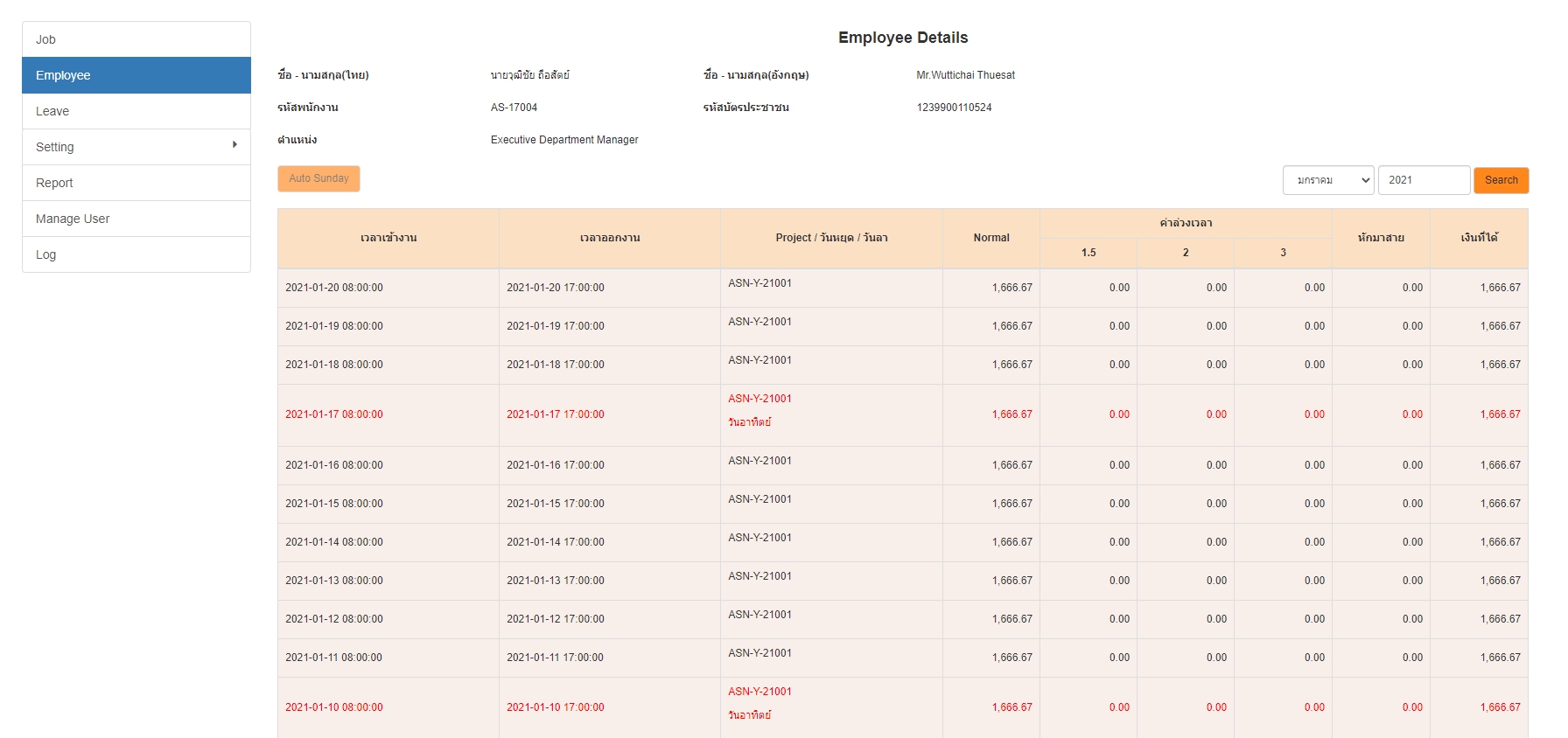
Task: Select check-in time 2021-01-20 08:00:00
Action: (334, 288)
